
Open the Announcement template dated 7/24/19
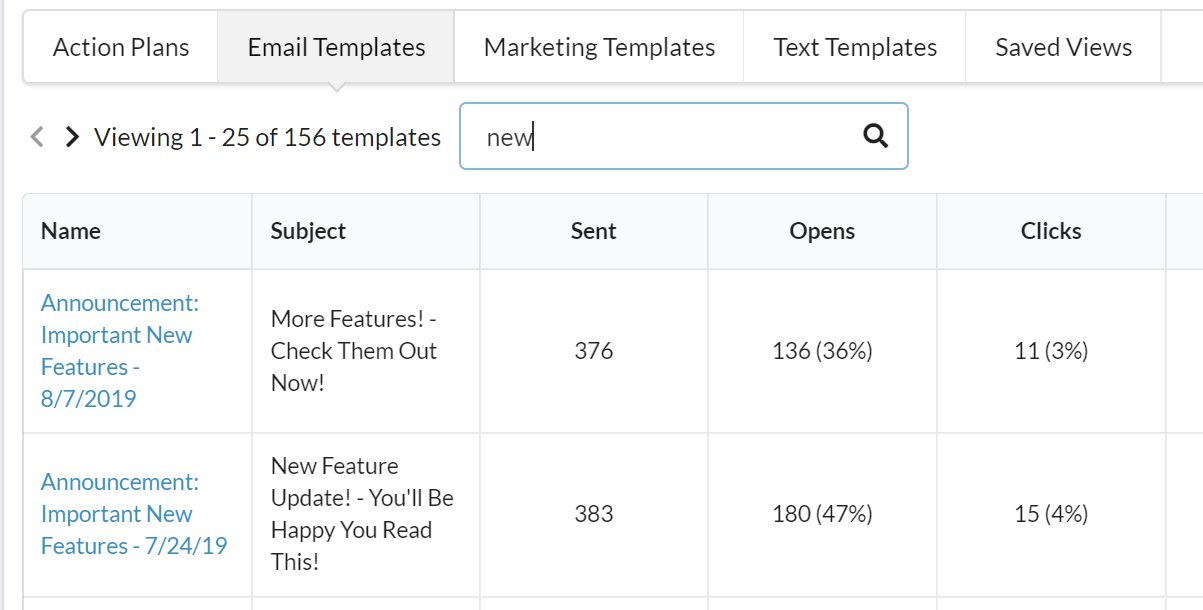(x=133, y=514)
